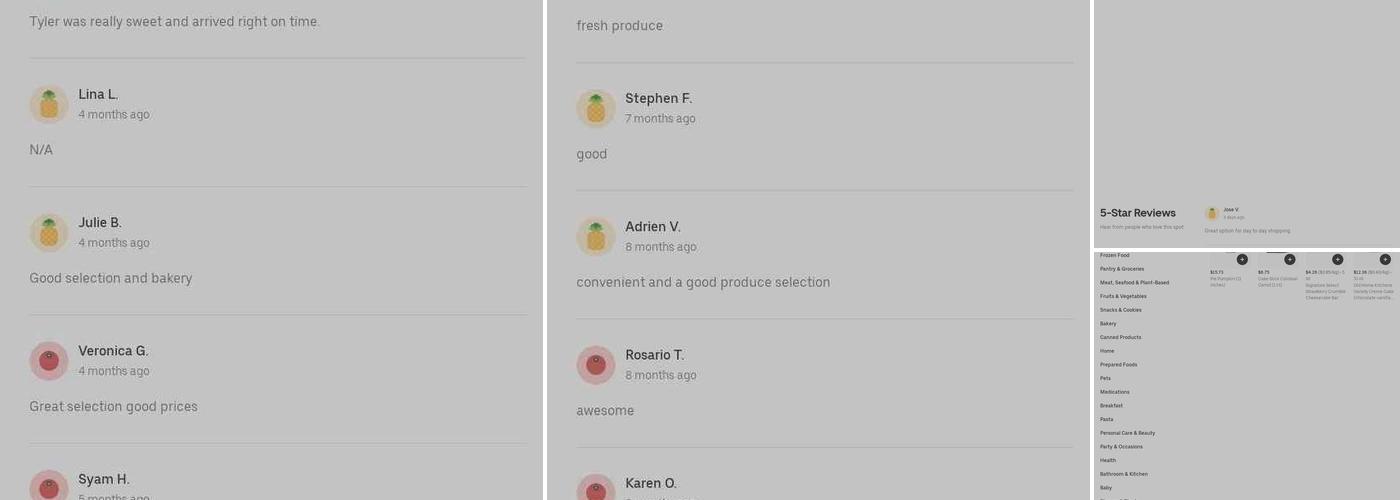1400x500 pixels.
Task: Click Julie B.'s pineapple avatar
Action: click(x=49, y=232)
